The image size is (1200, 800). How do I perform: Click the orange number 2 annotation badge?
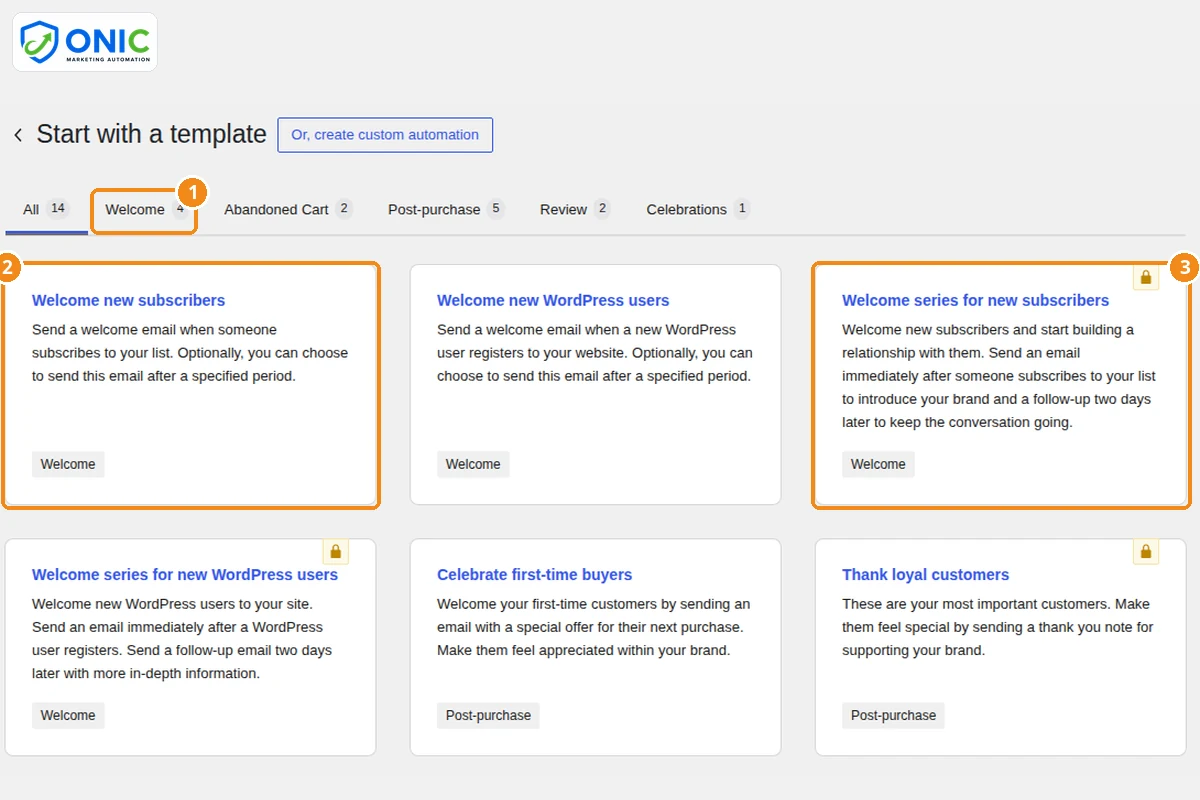[x=8, y=267]
